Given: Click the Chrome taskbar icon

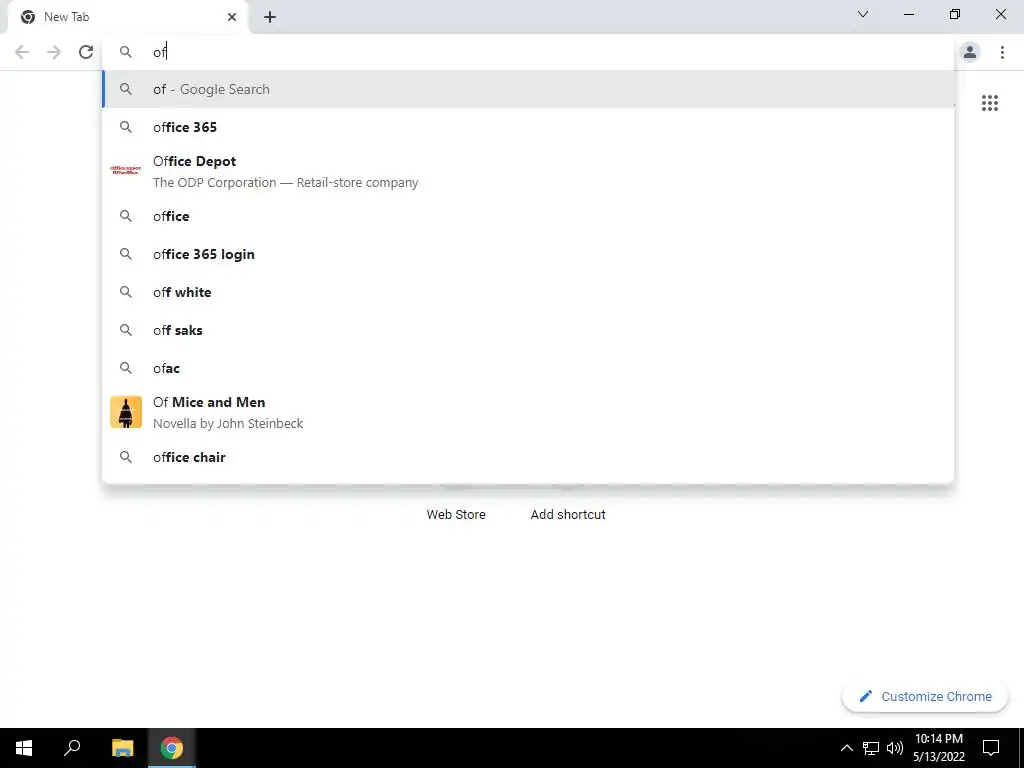Looking at the screenshot, I should pos(172,748).
